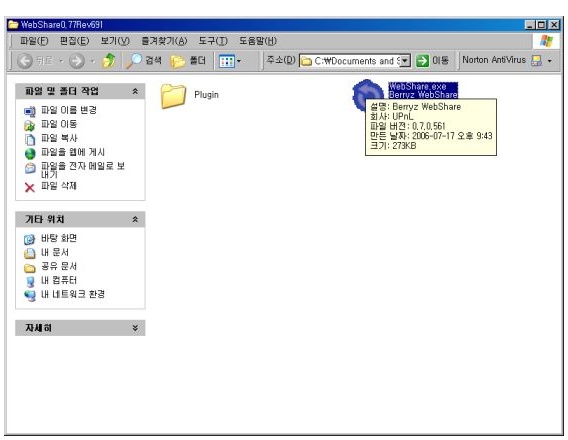Image resolution: width=568 pixels, height=440 pixels.
Task: Click the My Computer icon
Action: tap(30, 282)
